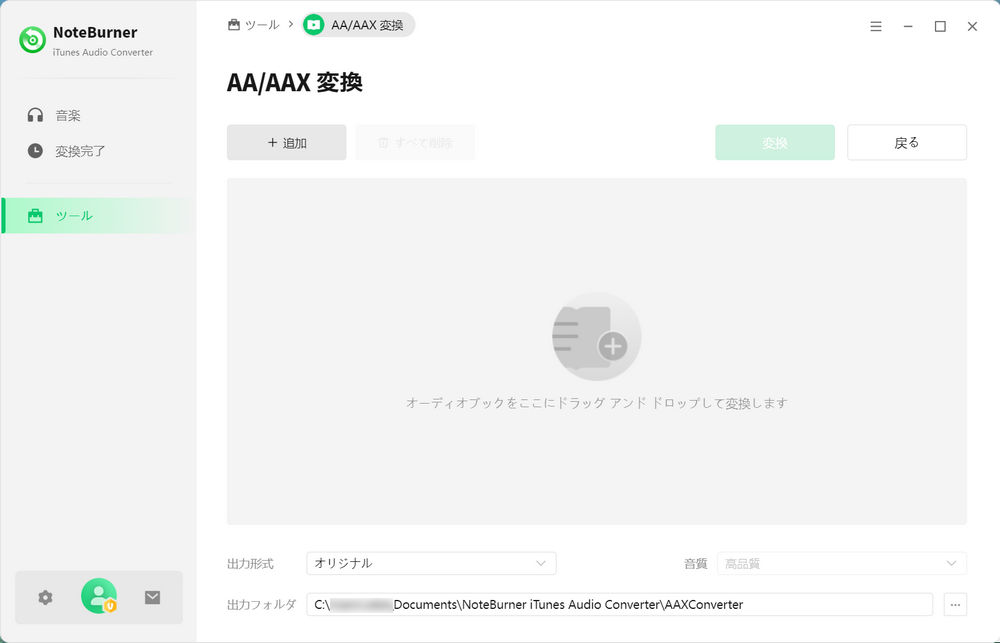Open the hamburger menu at top right
This screenshot has width=1000, height=643.
pyautogui.click(x=875, y=26)
